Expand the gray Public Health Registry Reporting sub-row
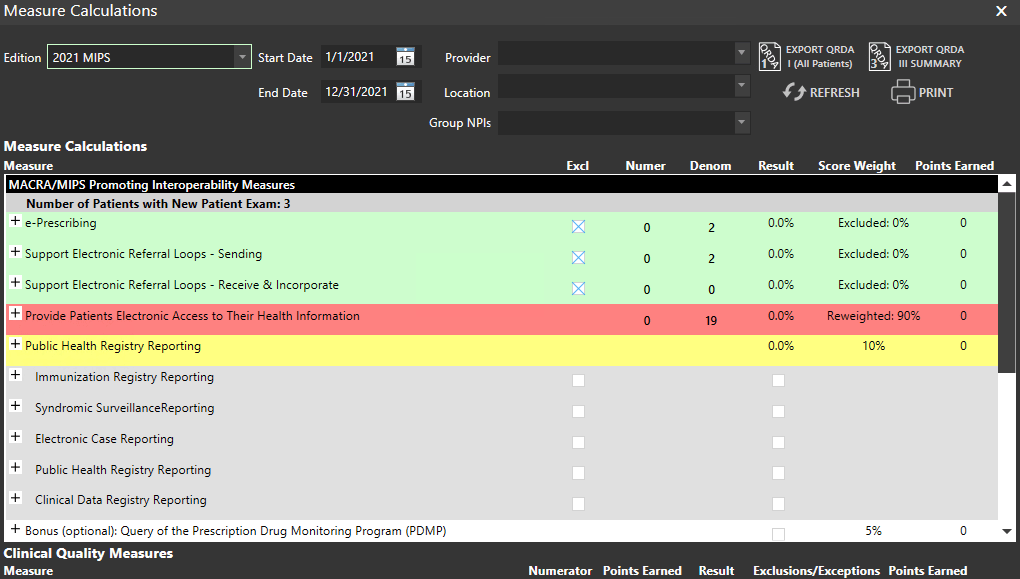Viewport: 1020px width, 579px height. [16, 467]
